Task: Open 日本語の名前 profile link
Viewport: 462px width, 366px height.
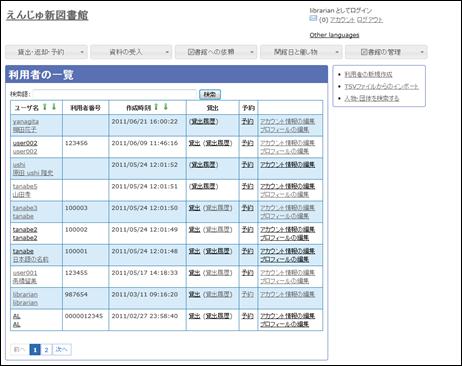Action: 30,259
